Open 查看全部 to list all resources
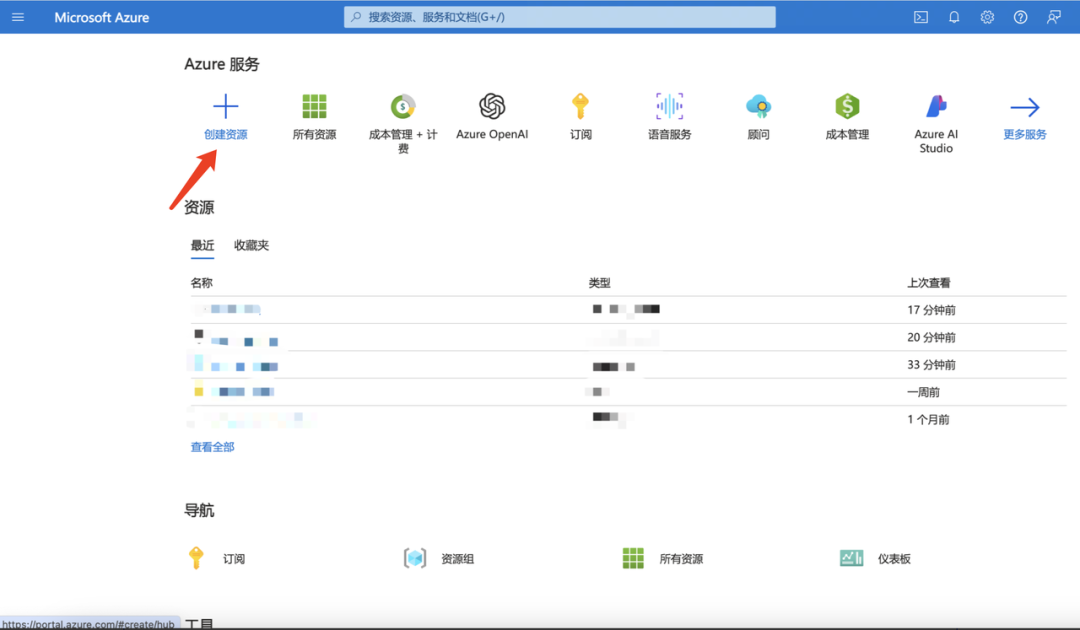This screenshot has width=1080, height=630. click(211, 447)
